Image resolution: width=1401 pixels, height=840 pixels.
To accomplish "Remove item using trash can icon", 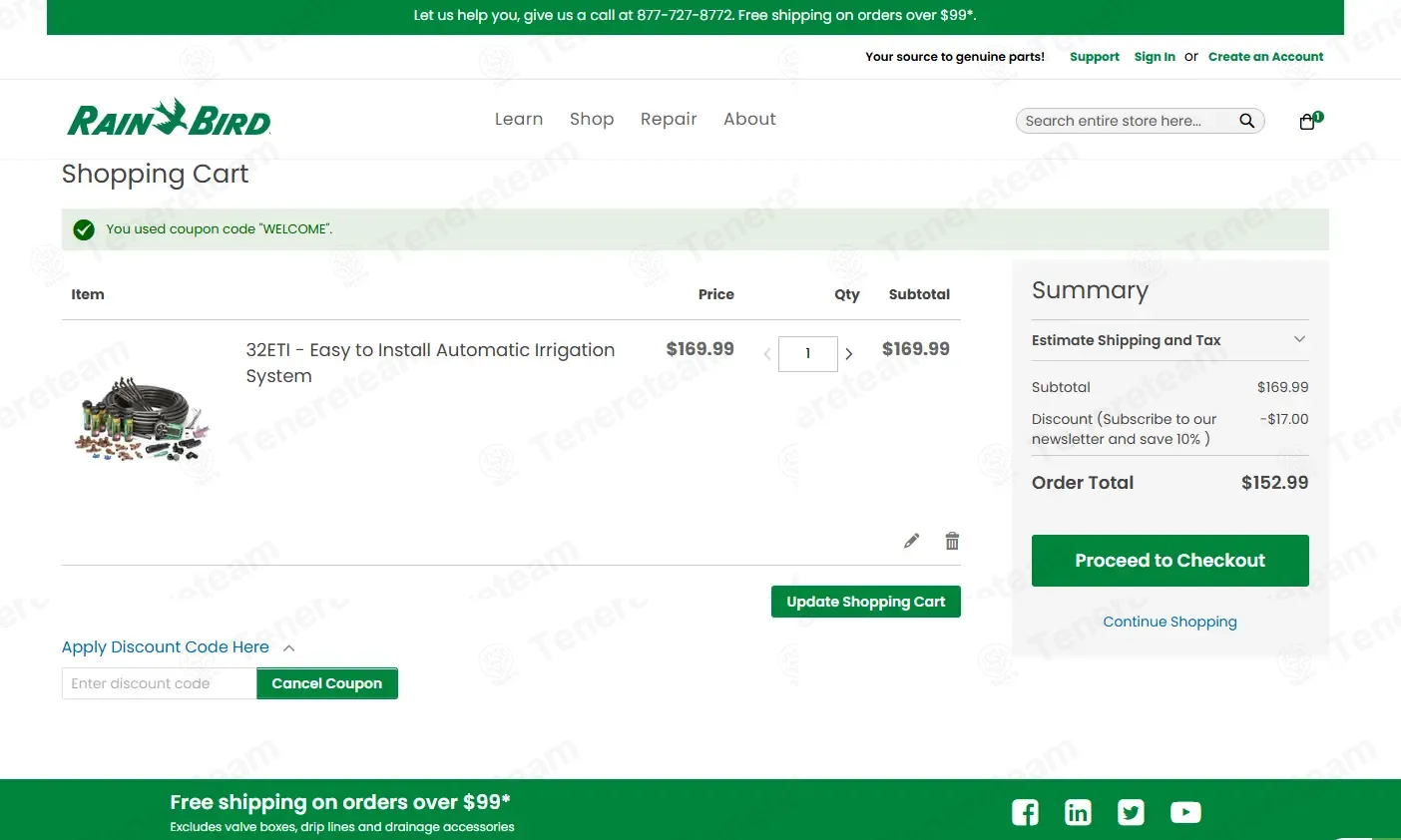I will pos(952,541).
